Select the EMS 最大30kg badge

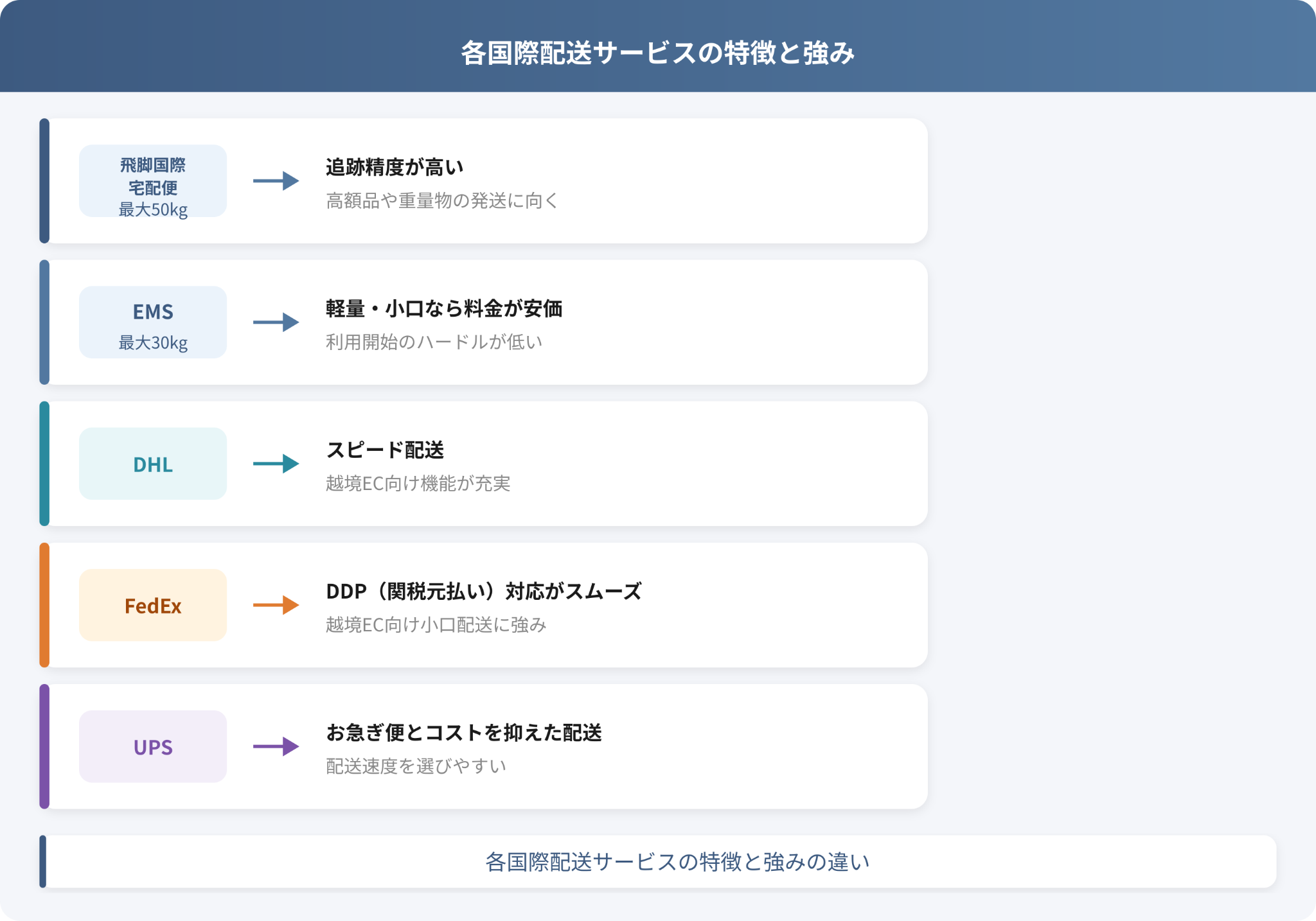pos(153,322)
